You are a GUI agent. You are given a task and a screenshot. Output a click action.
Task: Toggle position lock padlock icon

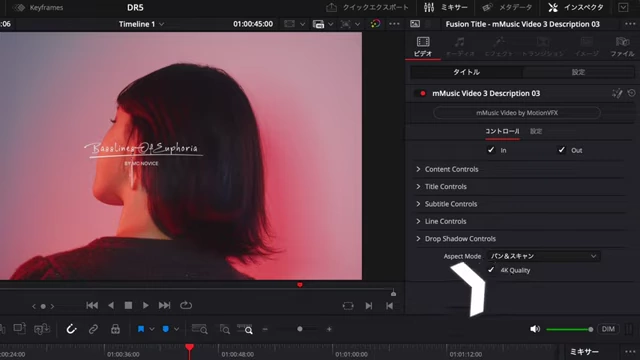click(x=116, y=329)
